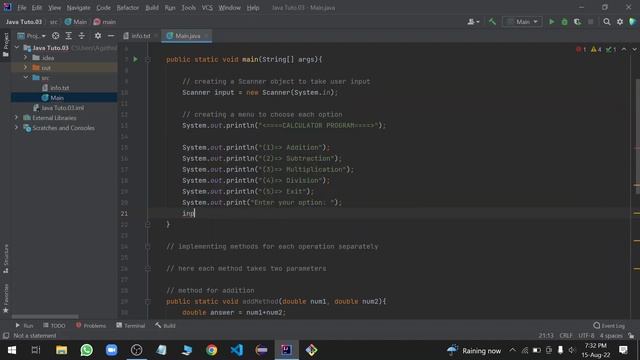Click the red error indicator in the editor
The width and height of the screenshot is (640, 360).
click(581, 49)
